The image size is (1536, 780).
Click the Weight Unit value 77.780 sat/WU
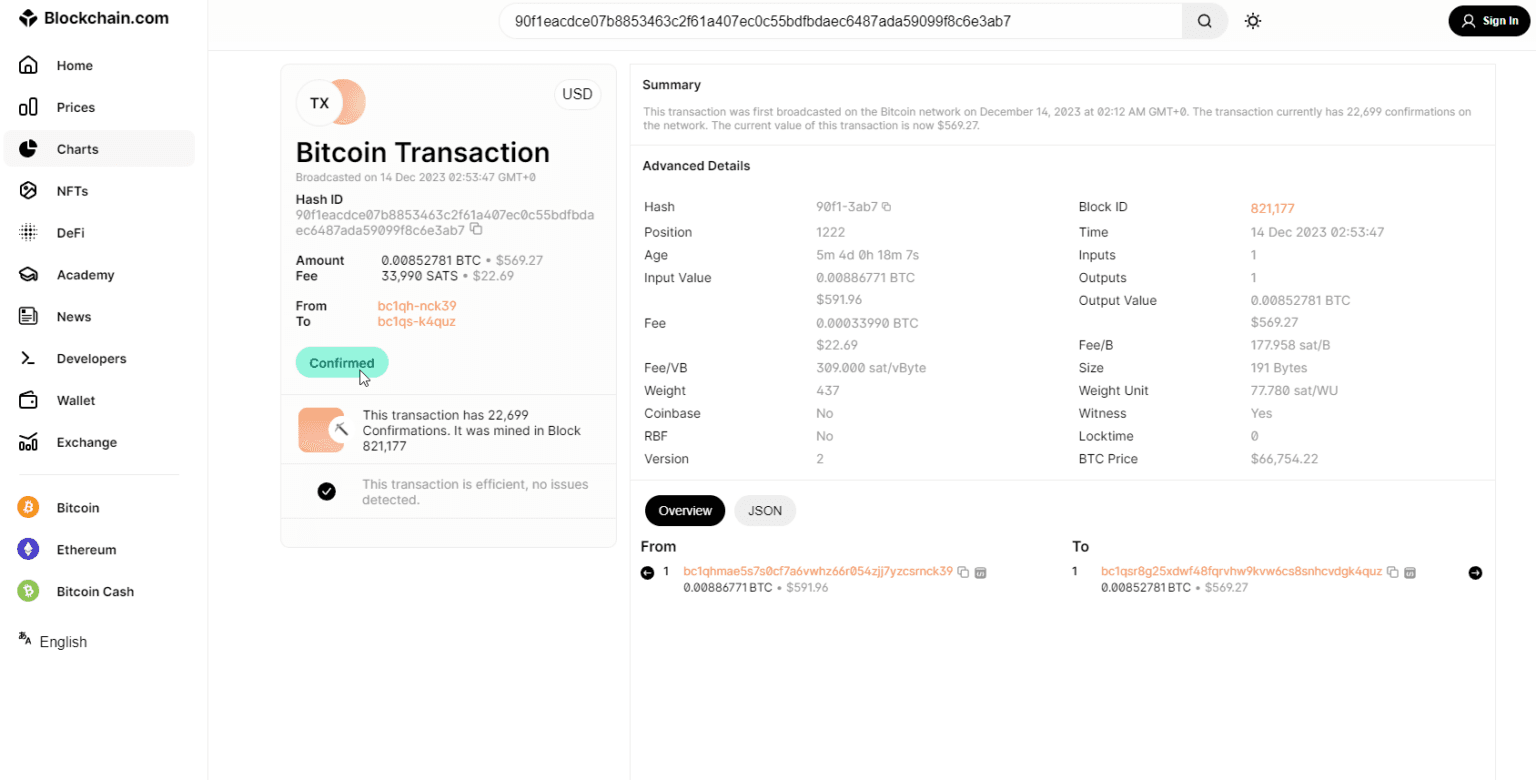pyautogui.click(x=1294, y=391)
